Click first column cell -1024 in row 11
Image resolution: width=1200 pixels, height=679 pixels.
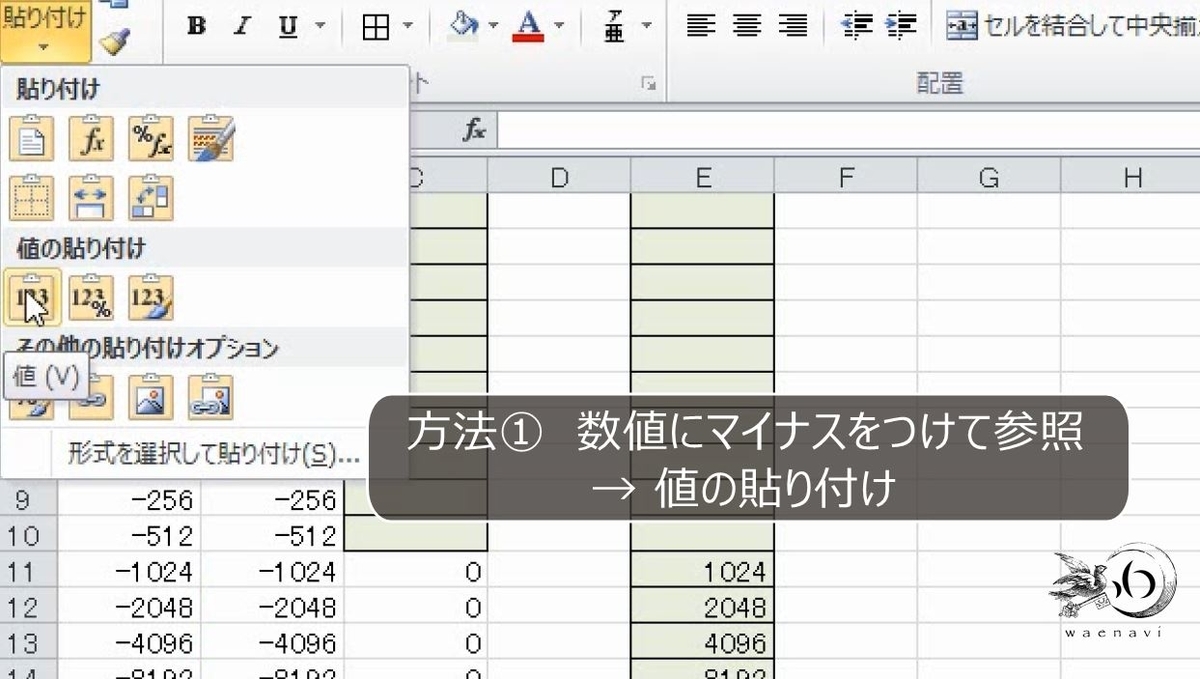[x=129, y=572]
